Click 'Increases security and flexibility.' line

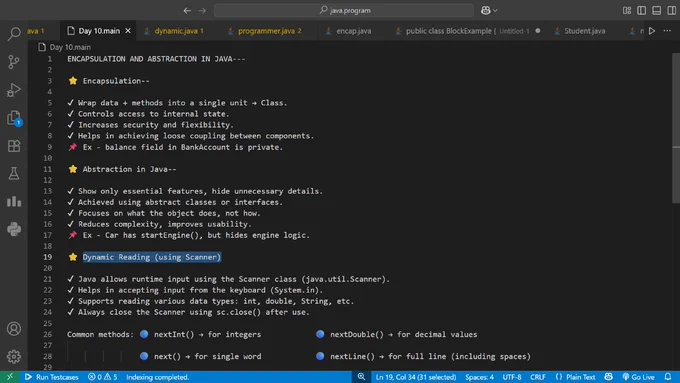(x=151, y=125)
